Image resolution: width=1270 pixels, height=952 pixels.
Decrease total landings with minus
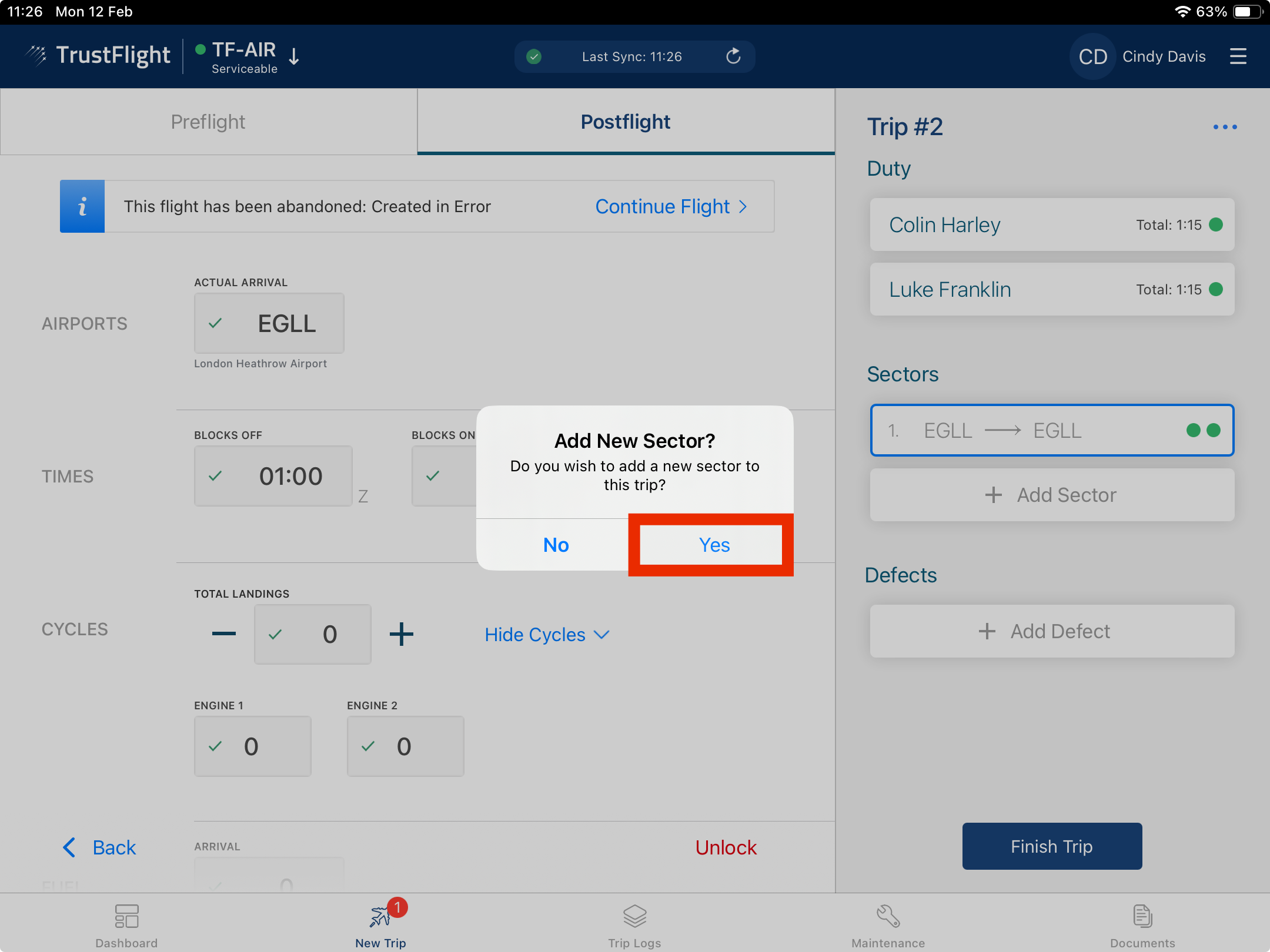[223, 634]
